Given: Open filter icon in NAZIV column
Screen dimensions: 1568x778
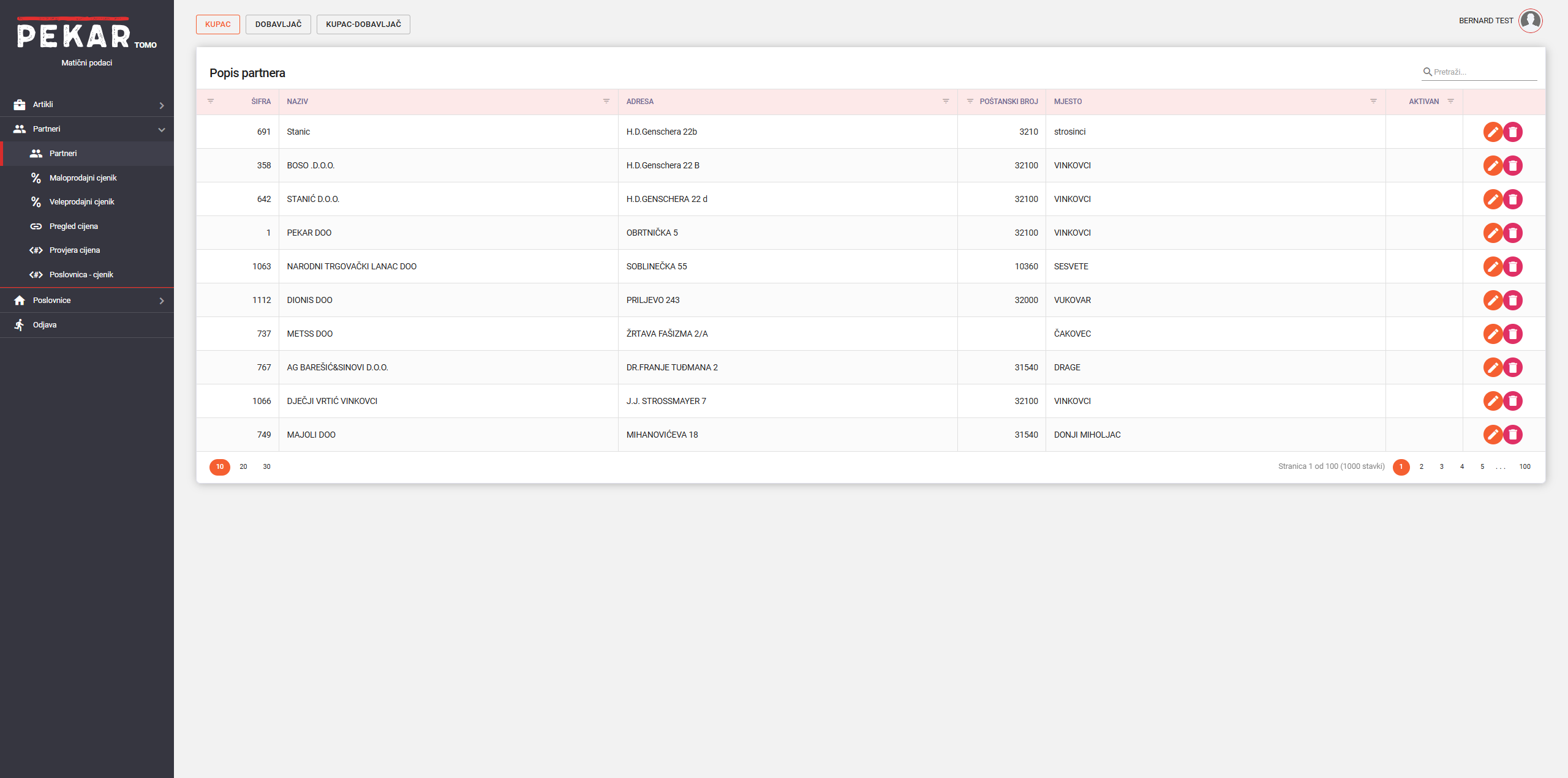Looking at the screenshot, I should [x=606, y=102].
